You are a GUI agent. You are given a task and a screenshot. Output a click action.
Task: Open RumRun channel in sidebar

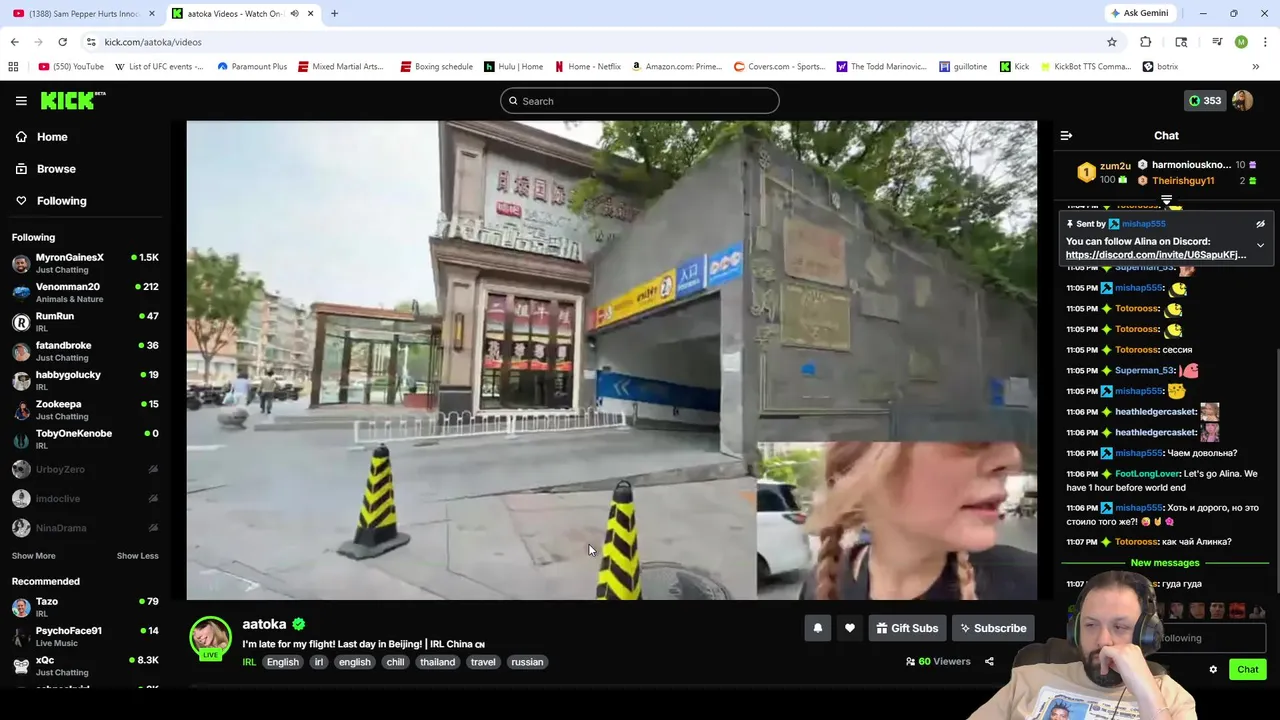85,321
